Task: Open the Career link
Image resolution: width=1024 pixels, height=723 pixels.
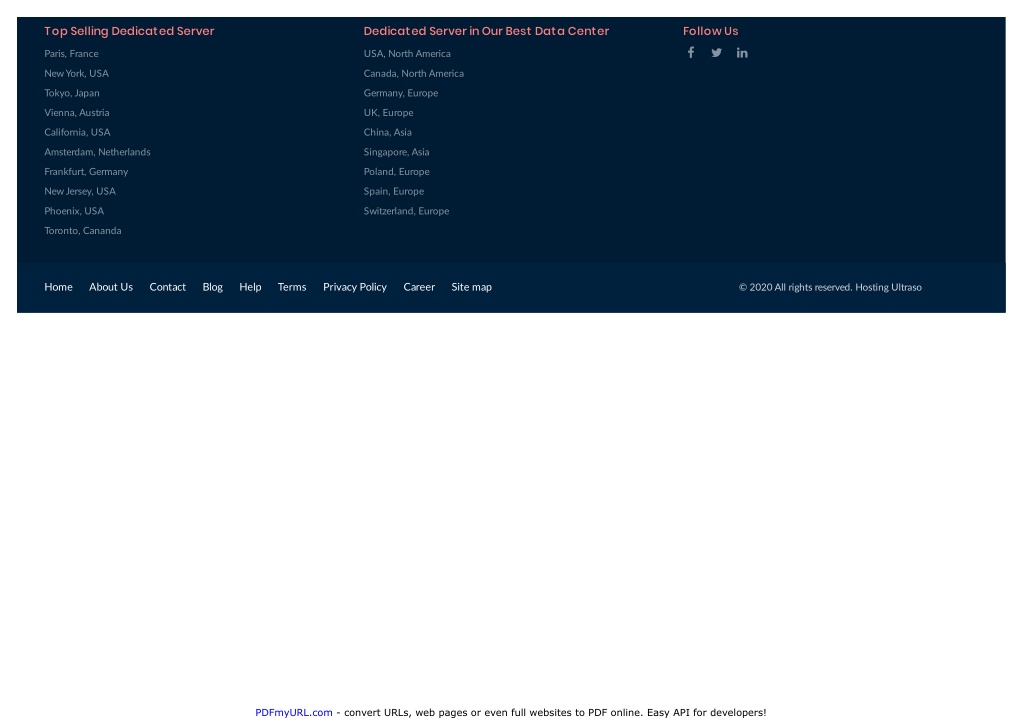Action: point(419,287)
